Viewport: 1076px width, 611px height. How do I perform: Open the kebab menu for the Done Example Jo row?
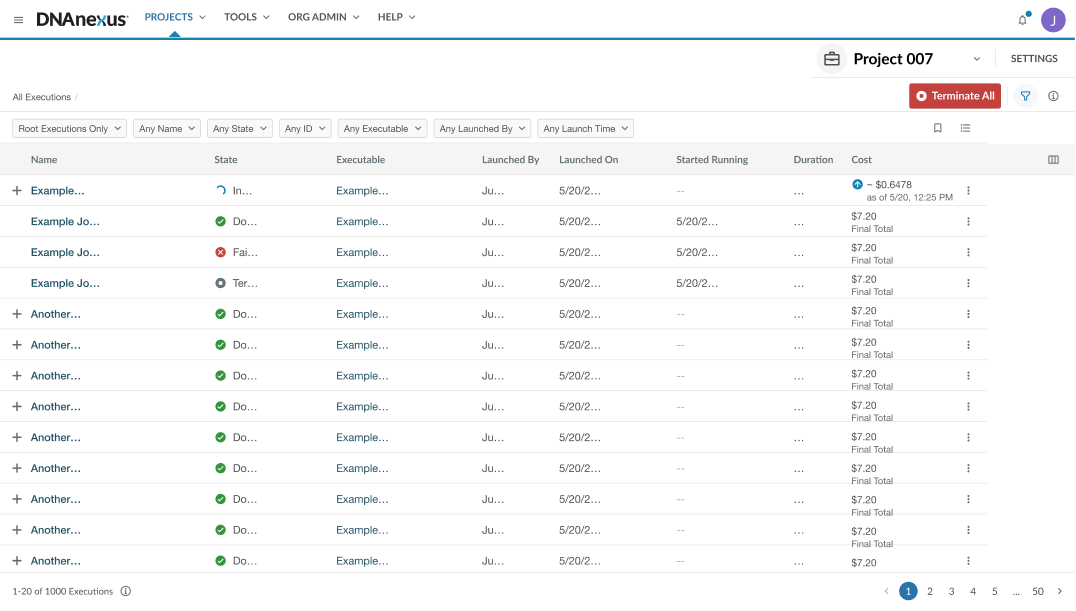(x=968, y=222)
